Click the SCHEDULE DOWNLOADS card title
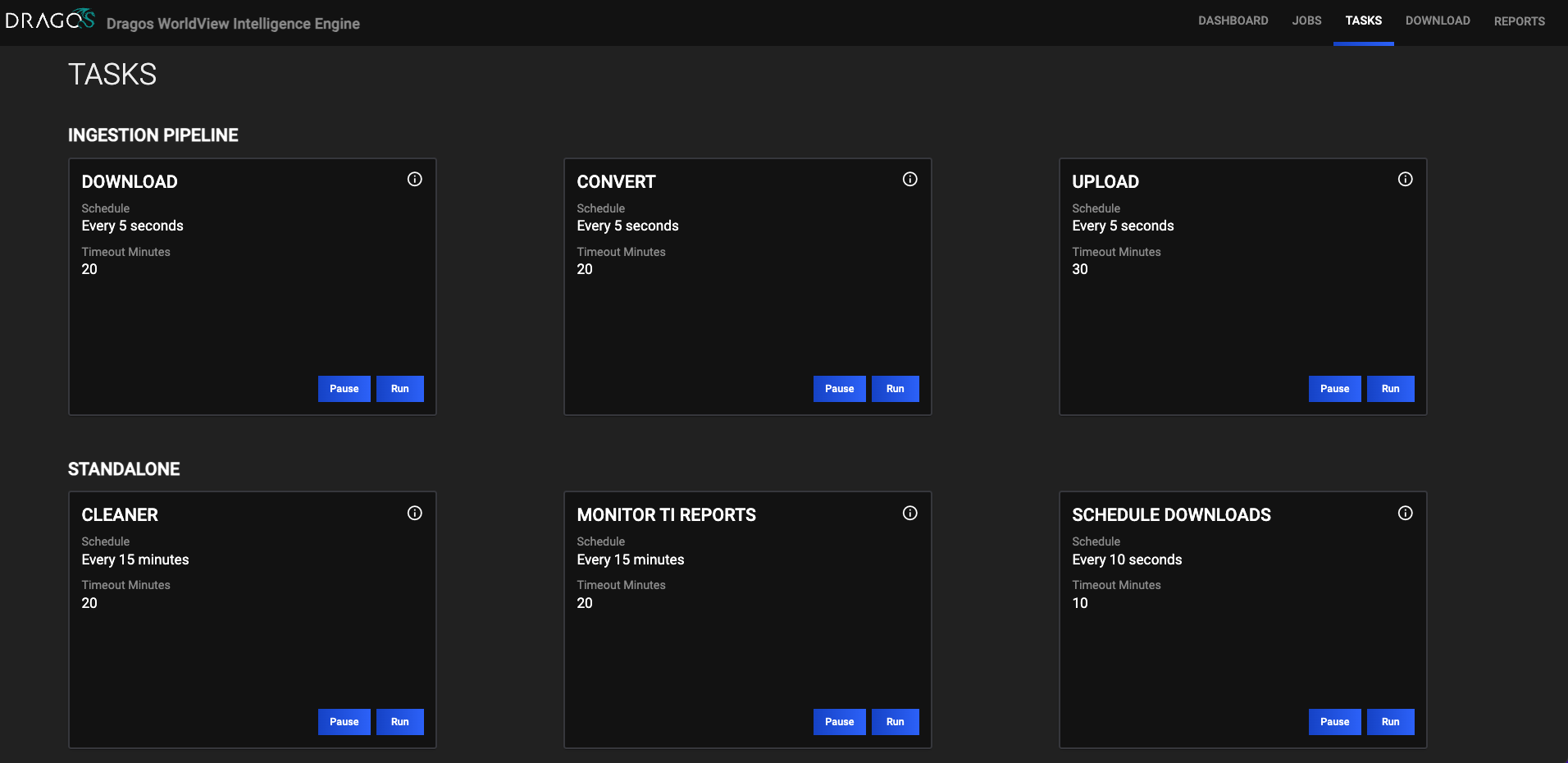Screen dimensions: 1568x763 1172,515
